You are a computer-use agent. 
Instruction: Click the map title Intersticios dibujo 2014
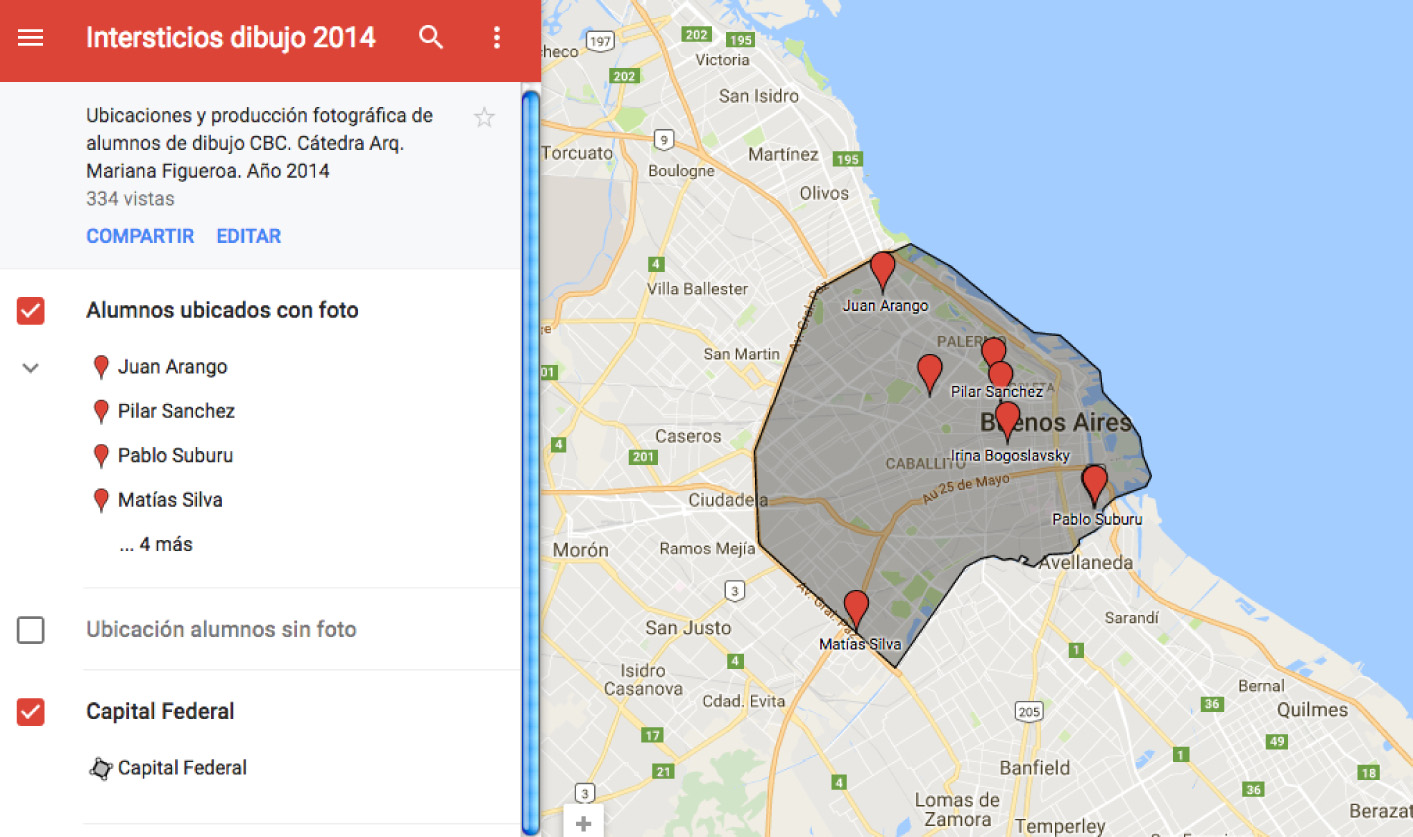(x=231, y=38)
